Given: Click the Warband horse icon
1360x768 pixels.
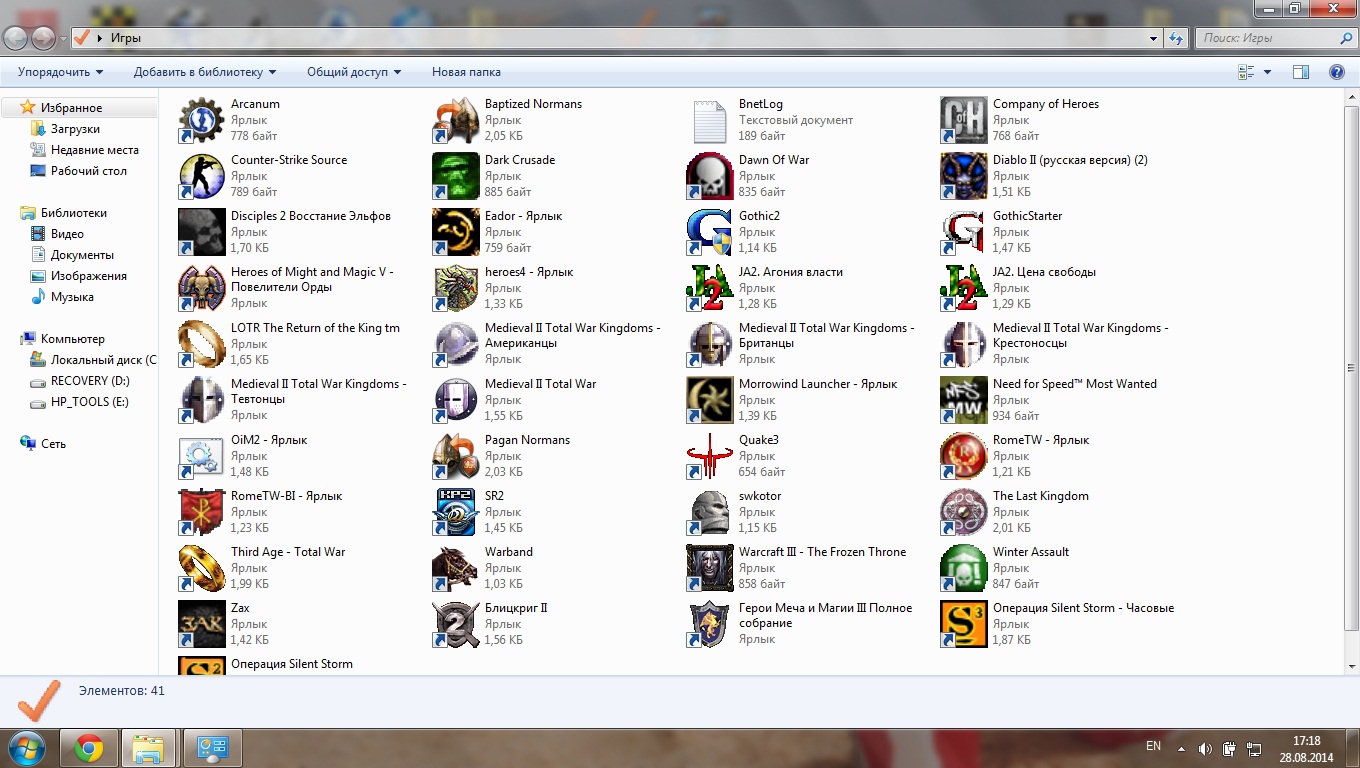Looking at the screenshot, I should pyautogui.click(x=456, y=568).
